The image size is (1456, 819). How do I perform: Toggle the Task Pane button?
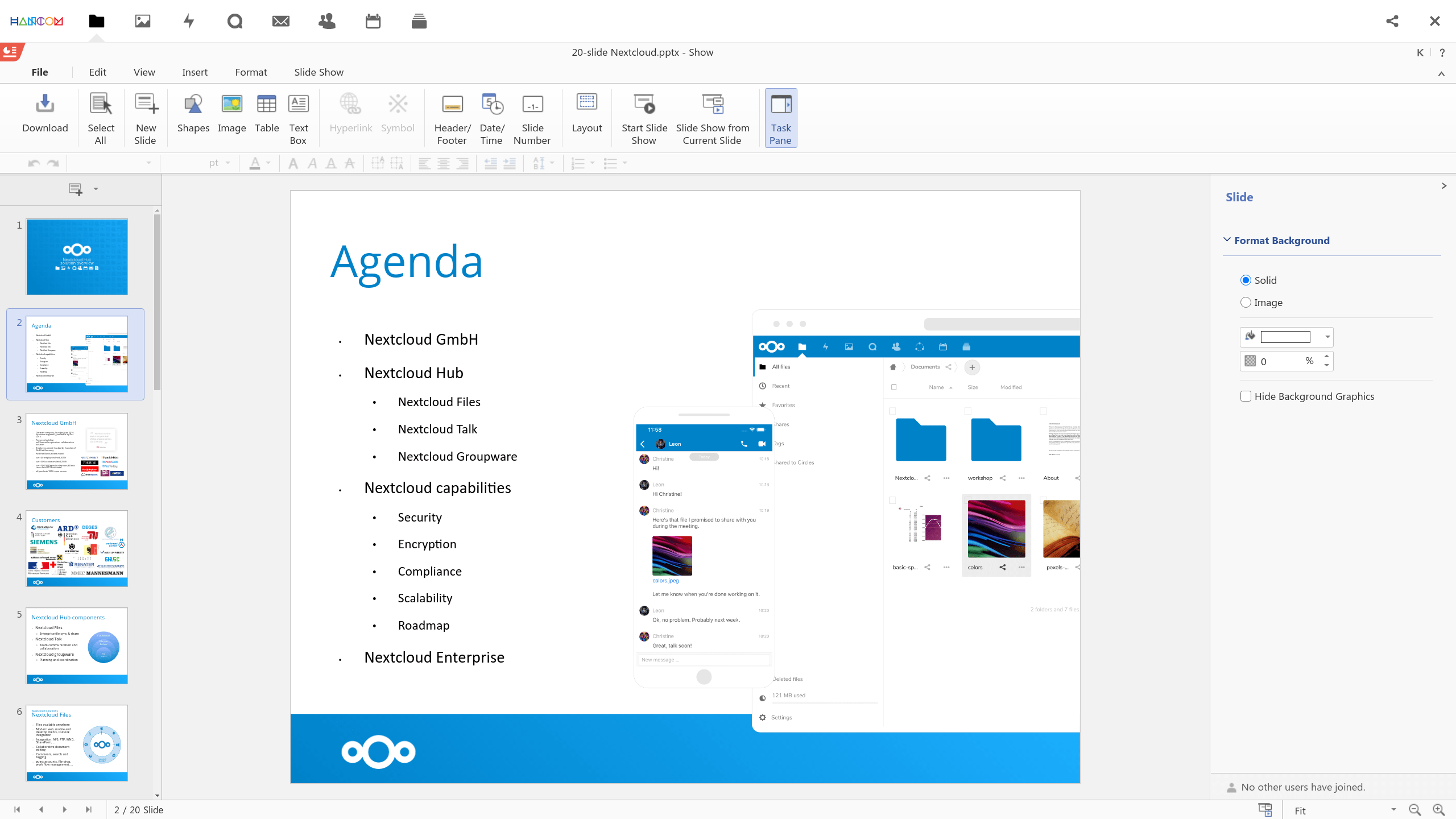781,118
